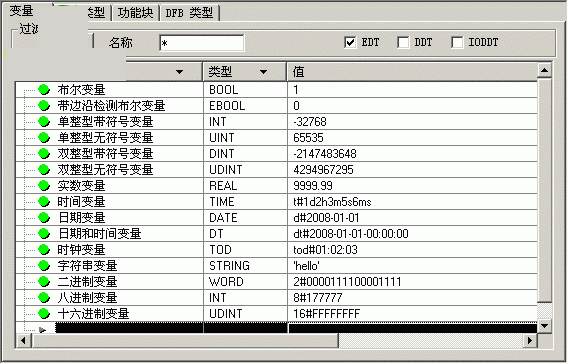Screen dimensions: 568x364
Task: Click green icon beside 日期和时间变量
Action: point(44,233)
